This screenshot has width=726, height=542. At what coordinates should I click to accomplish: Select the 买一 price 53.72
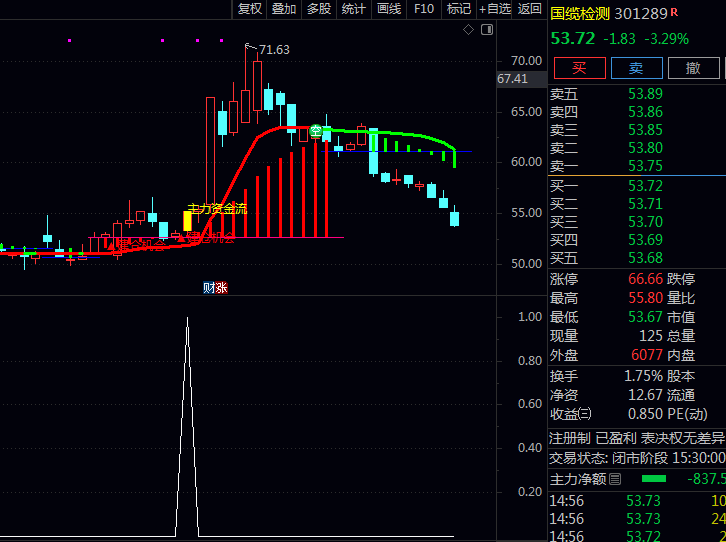point(645,186)
